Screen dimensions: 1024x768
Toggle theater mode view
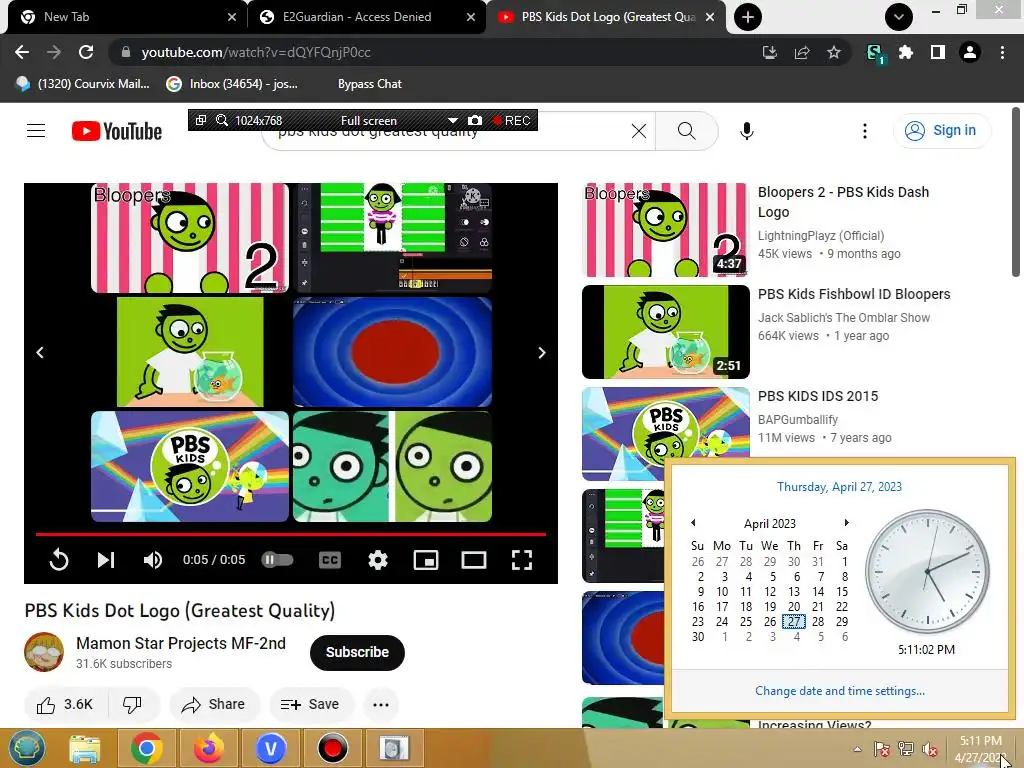click(x=473, y=560)
